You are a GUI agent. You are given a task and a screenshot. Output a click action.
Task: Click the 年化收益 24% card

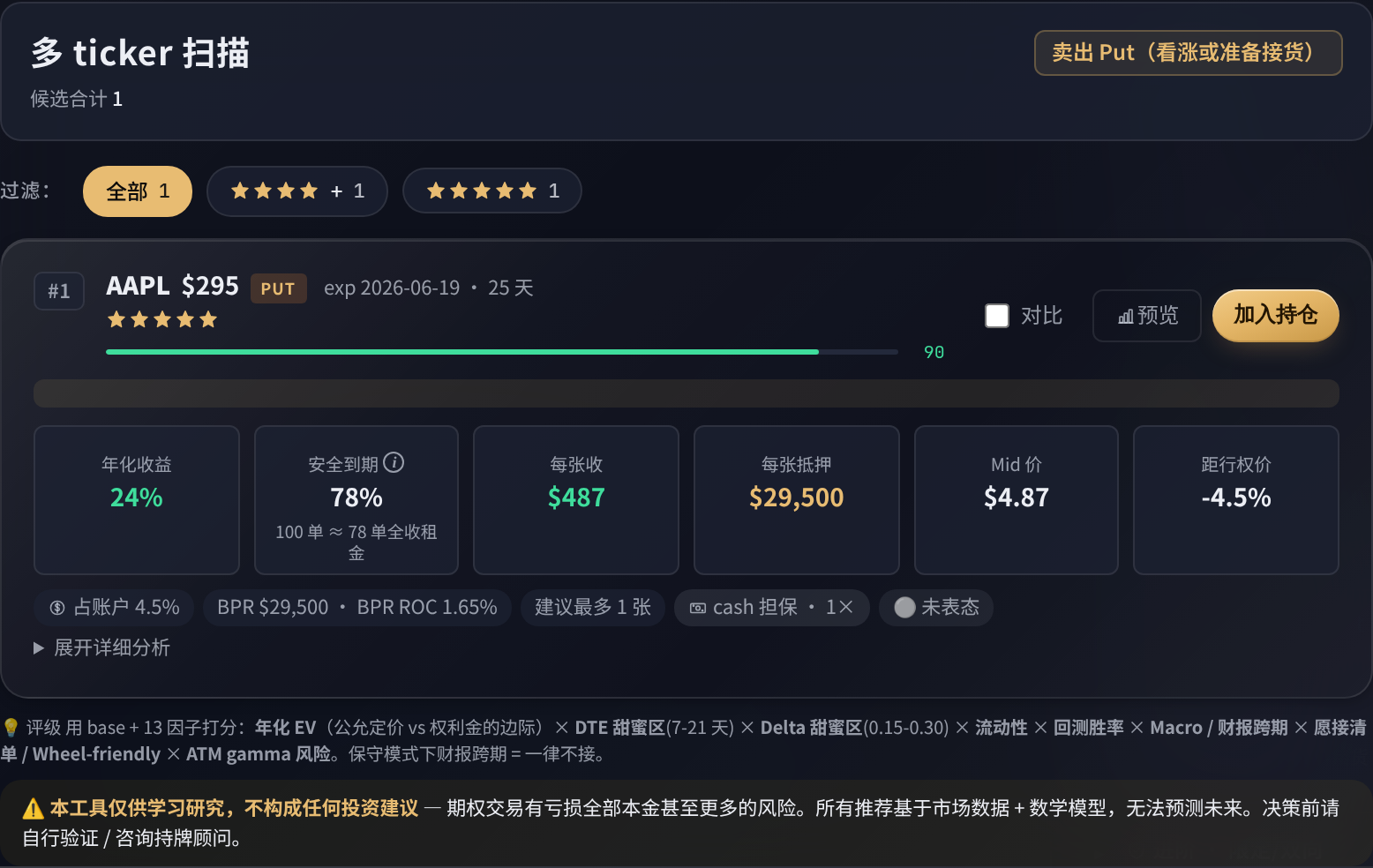pos(137,500)
